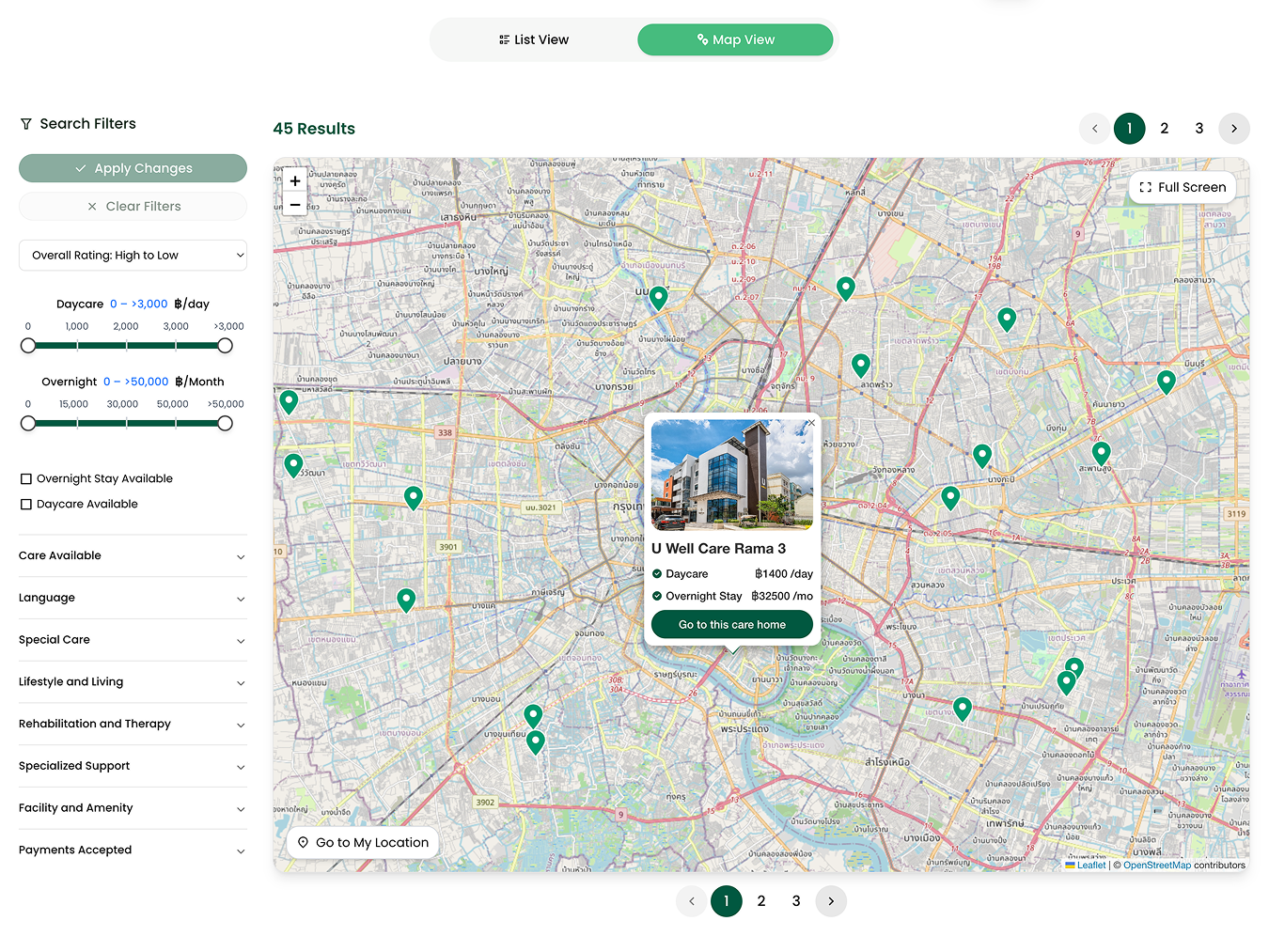Screen dimensions: 1269x952
Task: Click the previous page arrow below the map
Action: (x=692, y=901)
